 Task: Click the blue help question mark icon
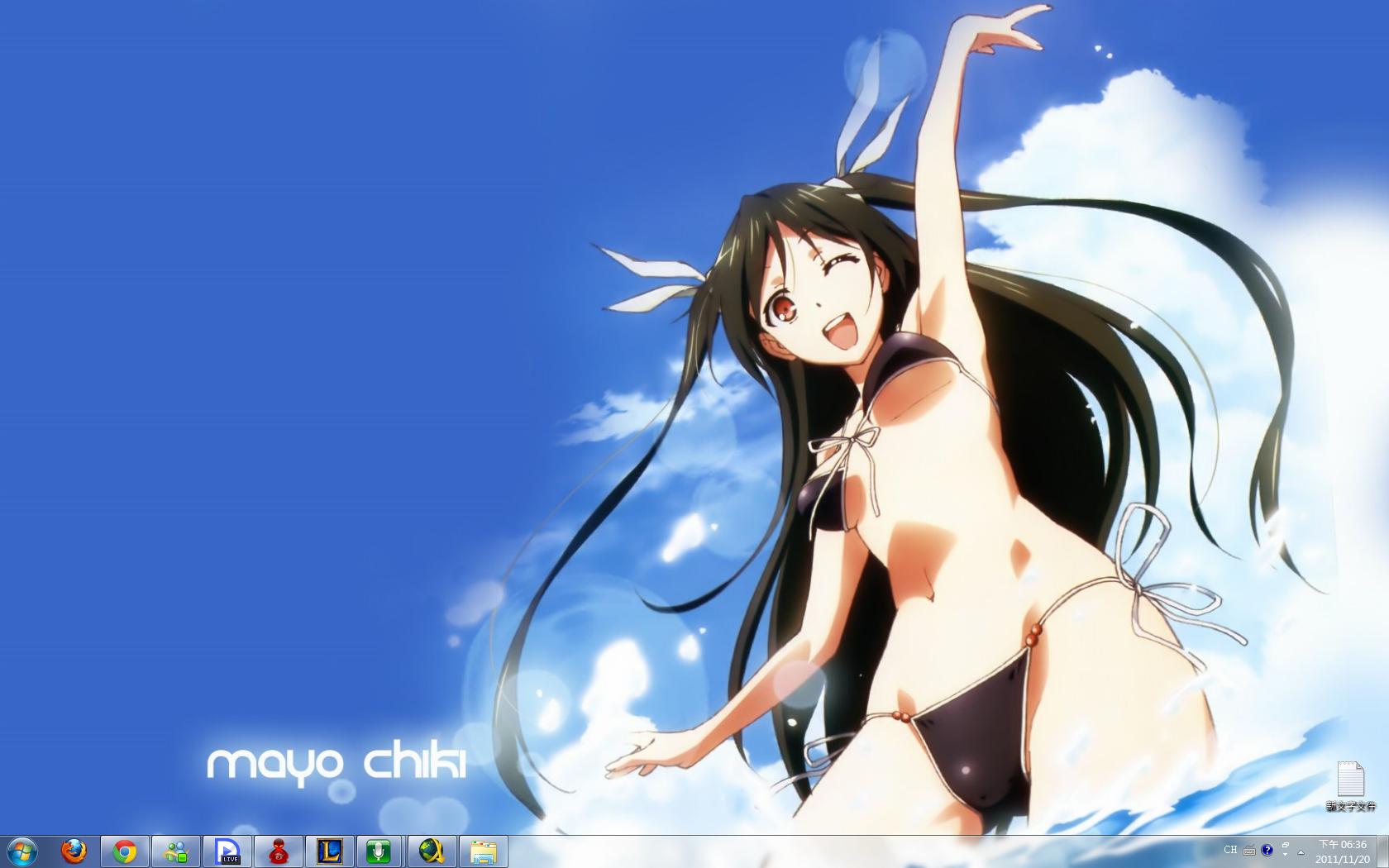click(1267, 850)
